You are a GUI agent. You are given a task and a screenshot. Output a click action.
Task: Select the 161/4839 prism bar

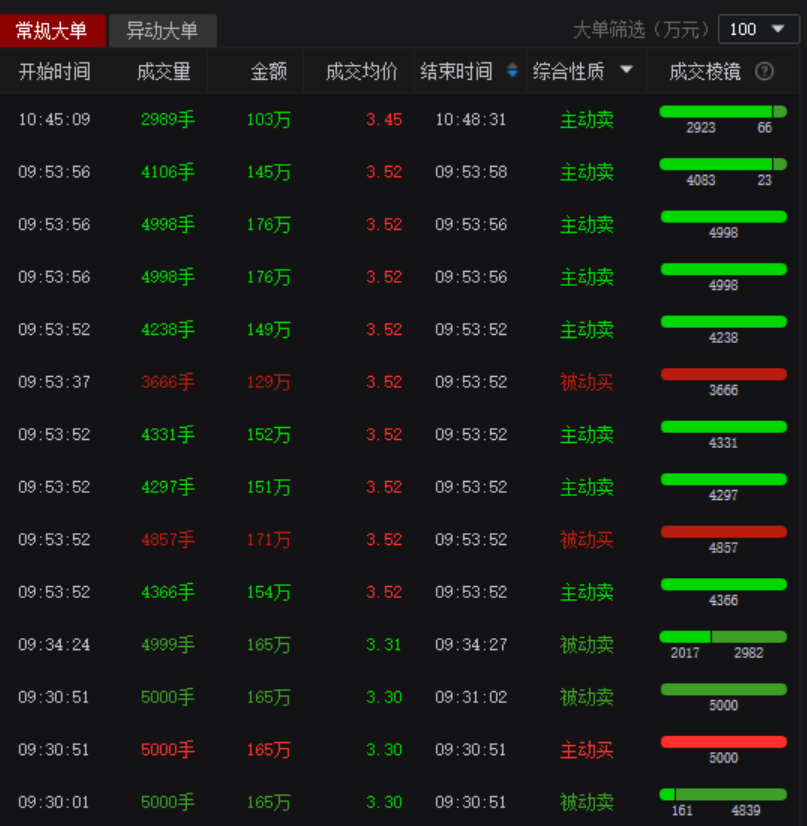(723, 794)
